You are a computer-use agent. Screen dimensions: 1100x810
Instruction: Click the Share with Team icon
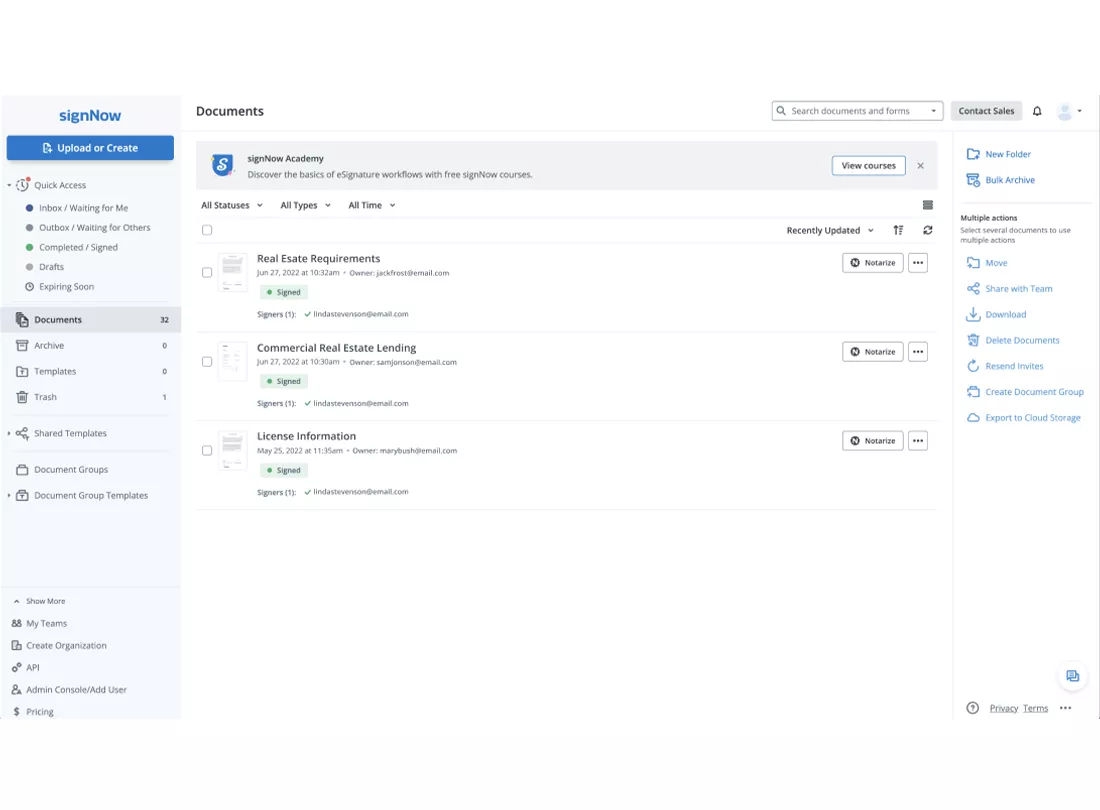[973, 289]
